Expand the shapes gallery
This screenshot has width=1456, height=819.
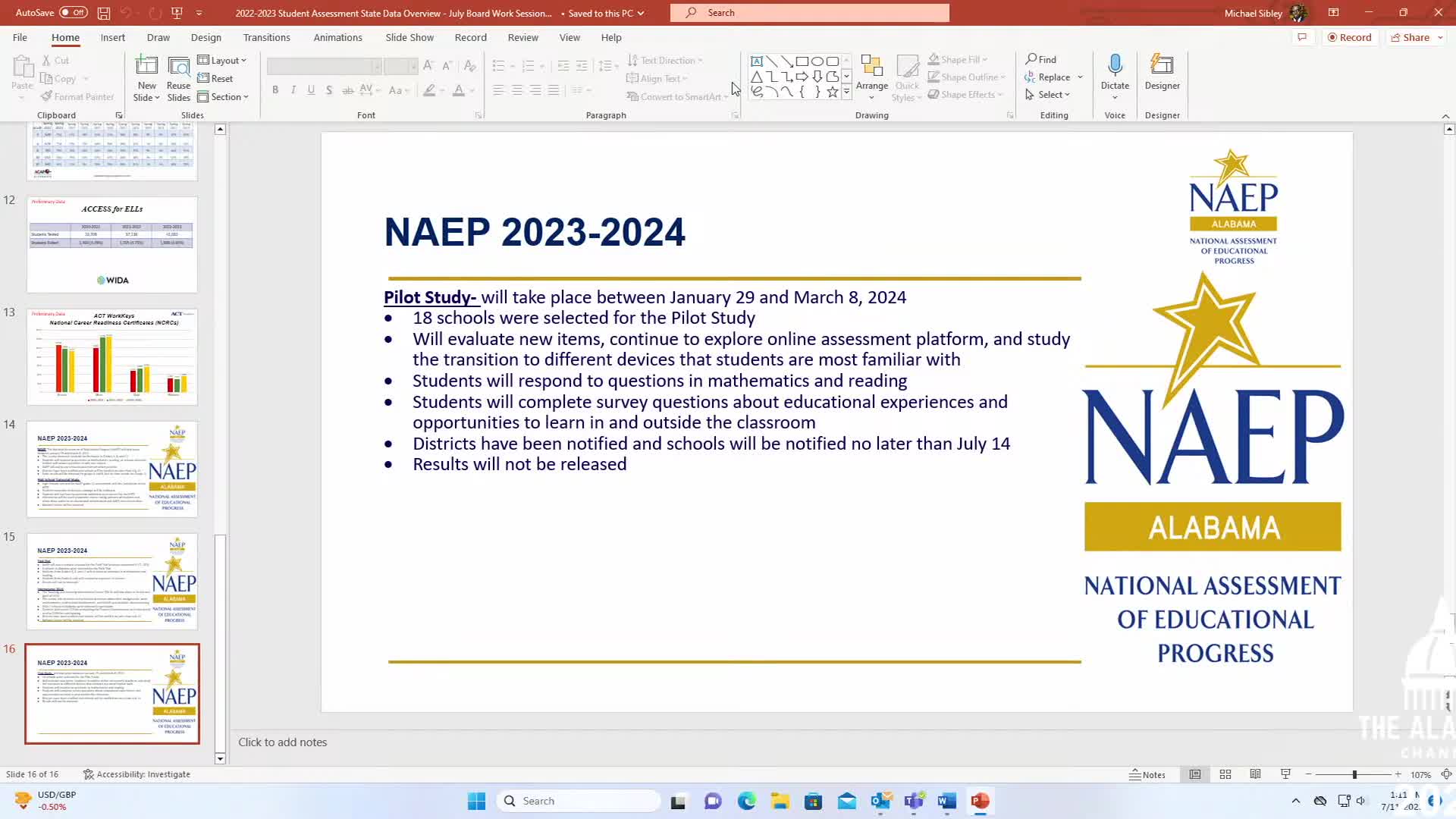[x=846, y=92]
